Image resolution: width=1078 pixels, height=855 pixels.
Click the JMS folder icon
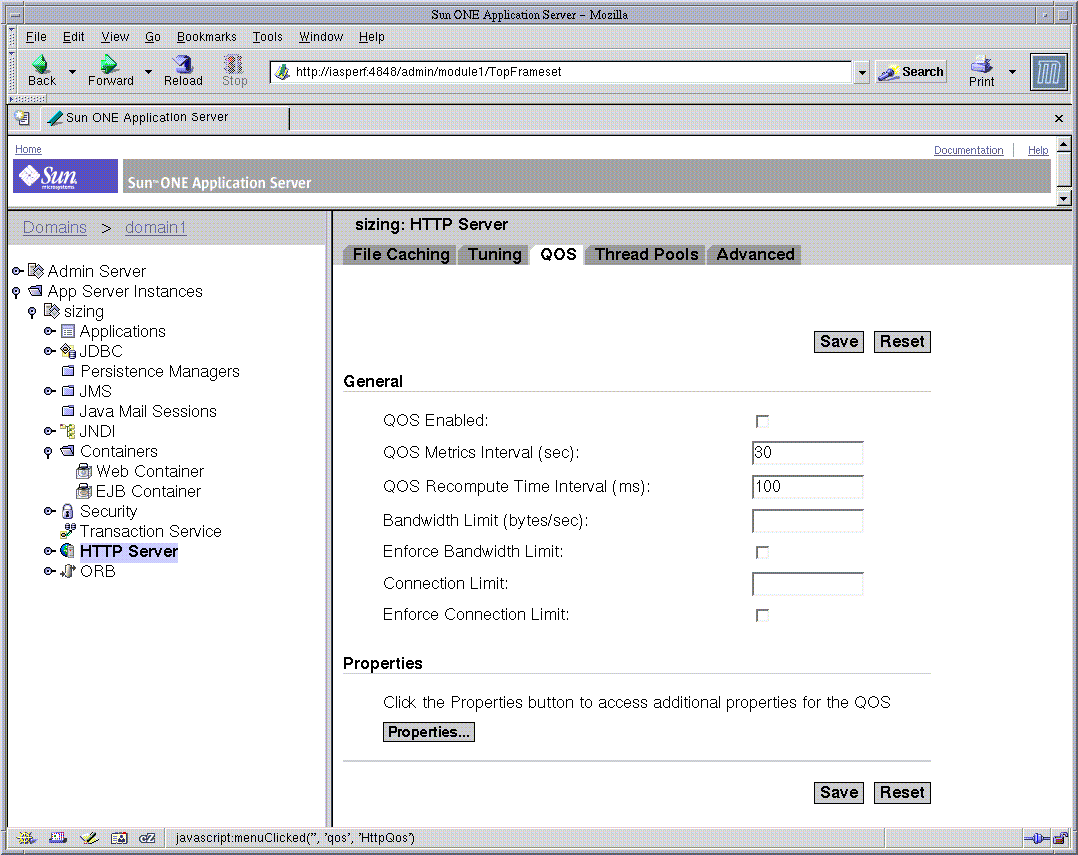68,391
